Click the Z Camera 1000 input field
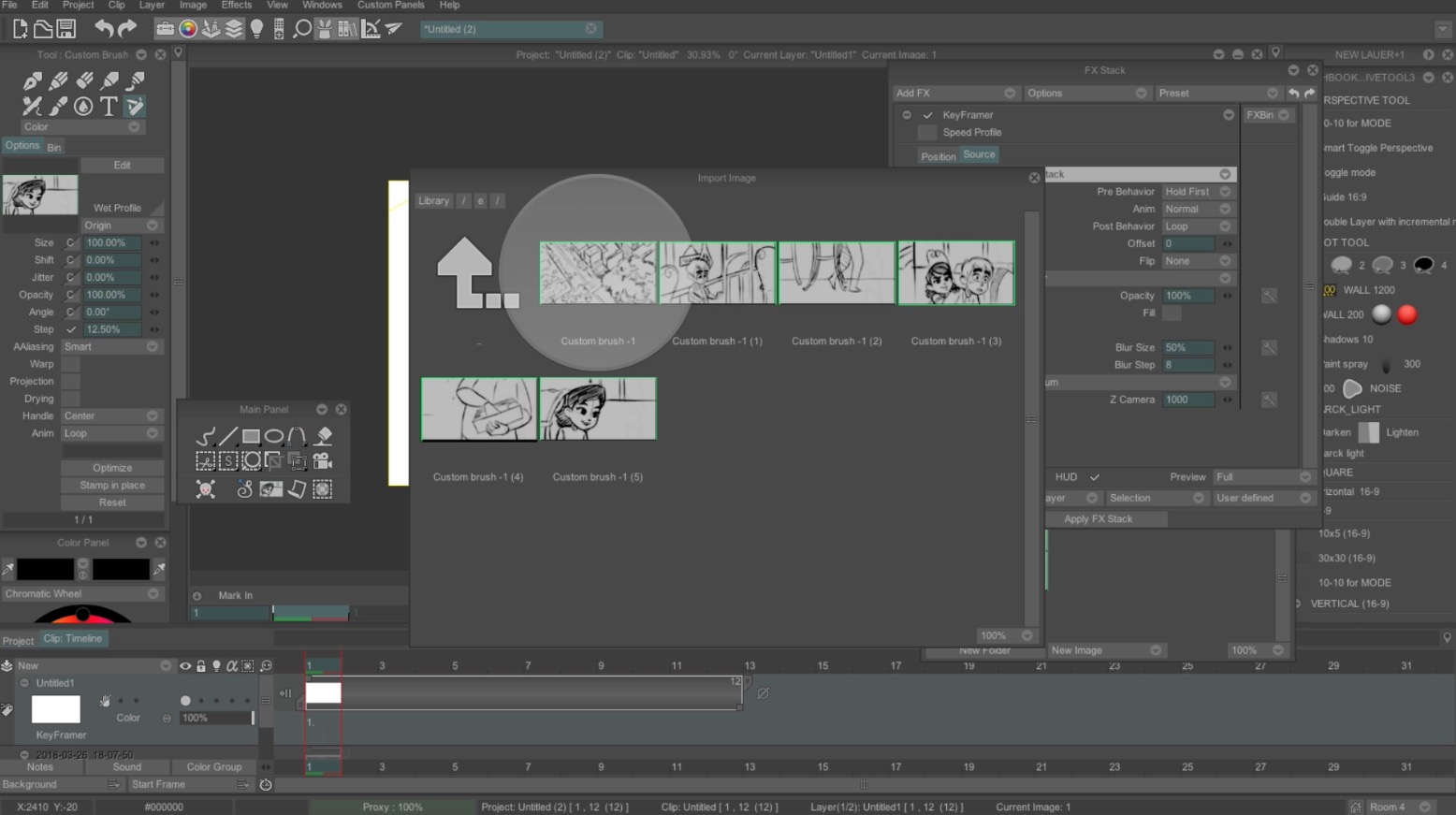 1188,400
